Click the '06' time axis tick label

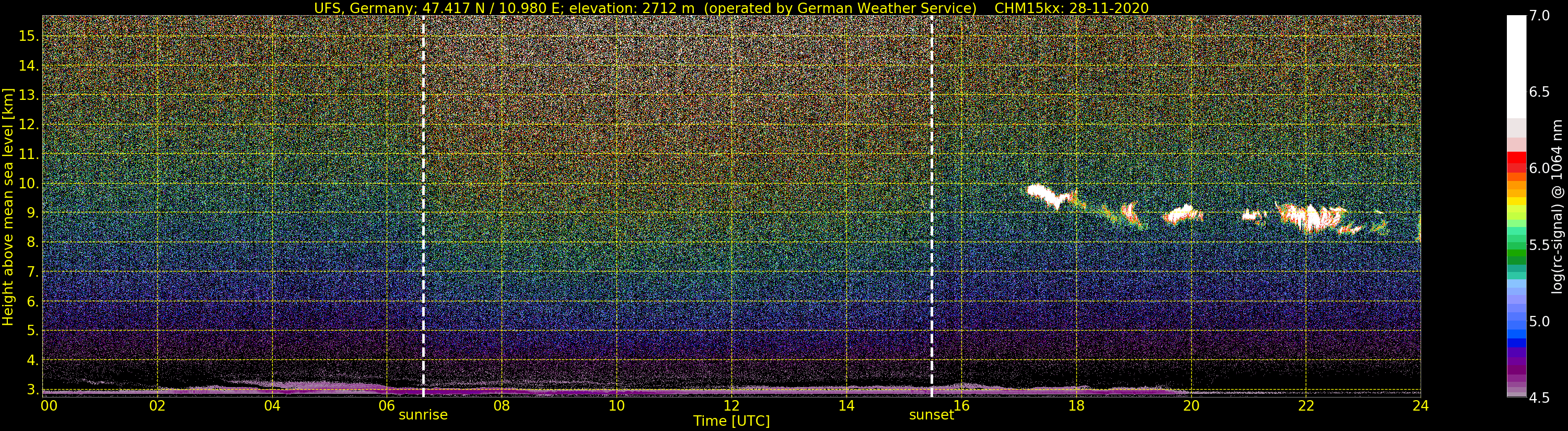pyautogui.click(x=387, y=406)
